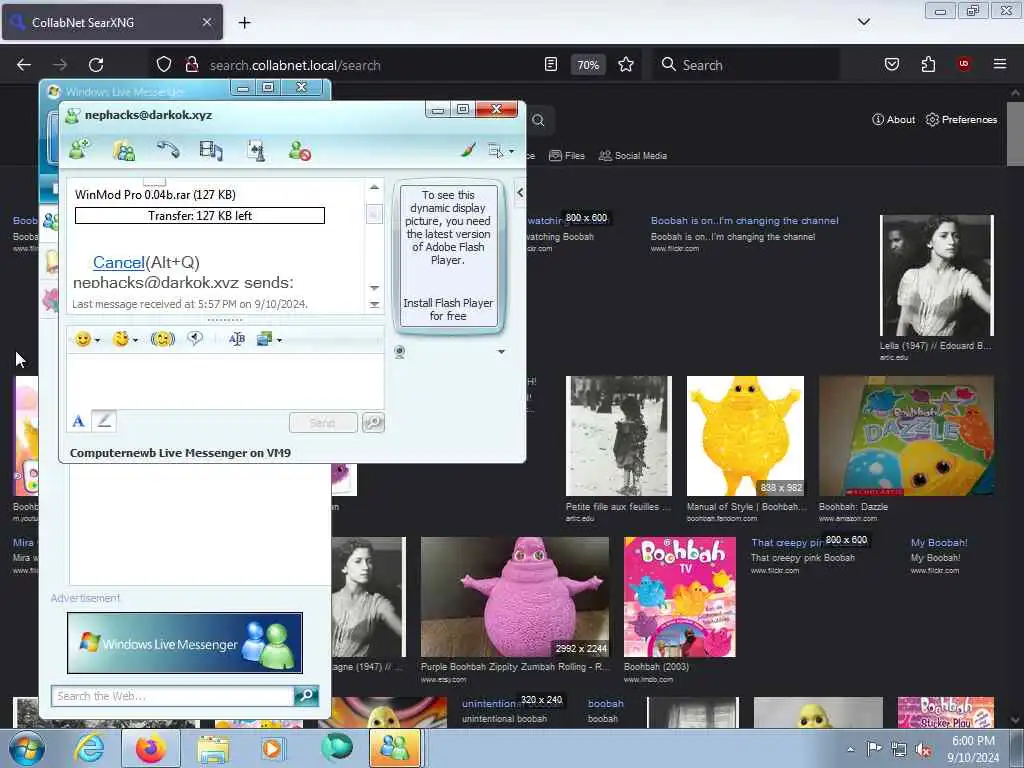This screenshot has height=768, width=1024.
Task: Toggle reader view icon in address bar
Action: pyautogui.click(x=551, y=65)
